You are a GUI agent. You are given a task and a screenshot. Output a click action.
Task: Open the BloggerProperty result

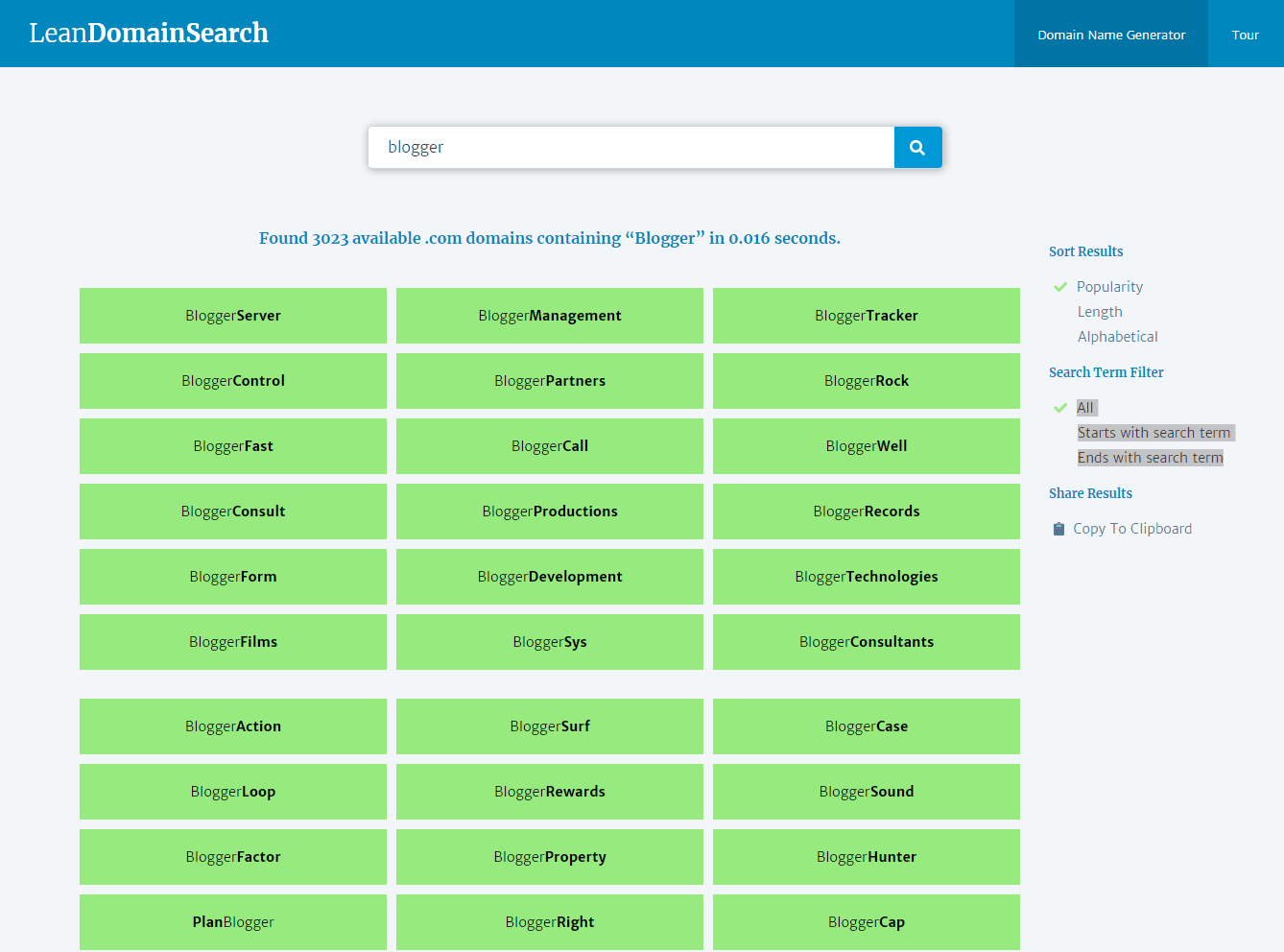tap(550, 857)
